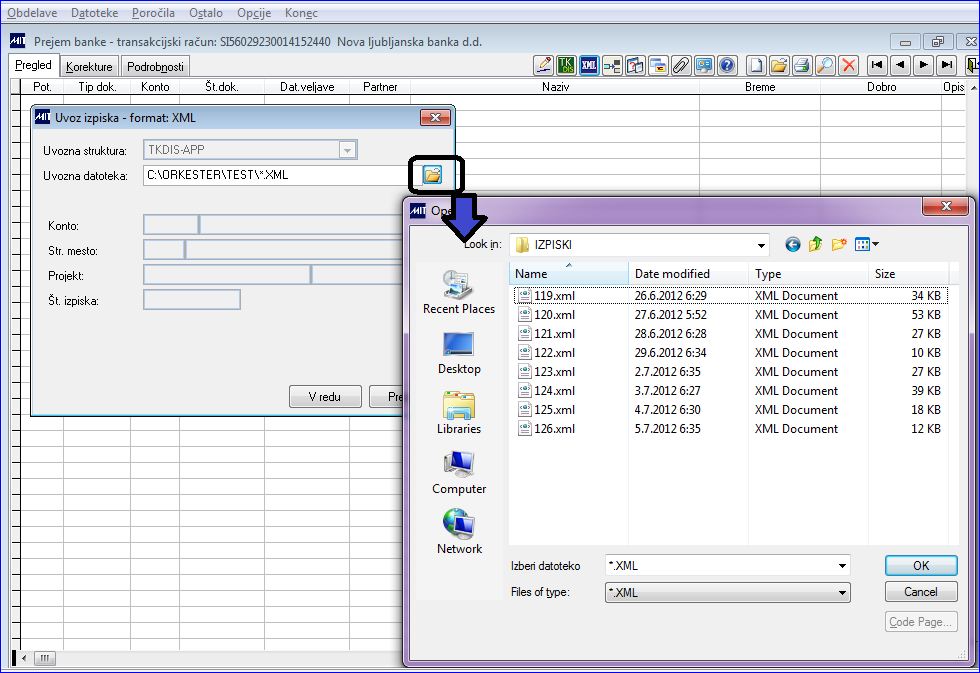Click the V redu button
Screen dimensions: 980x673
(325, 397)
